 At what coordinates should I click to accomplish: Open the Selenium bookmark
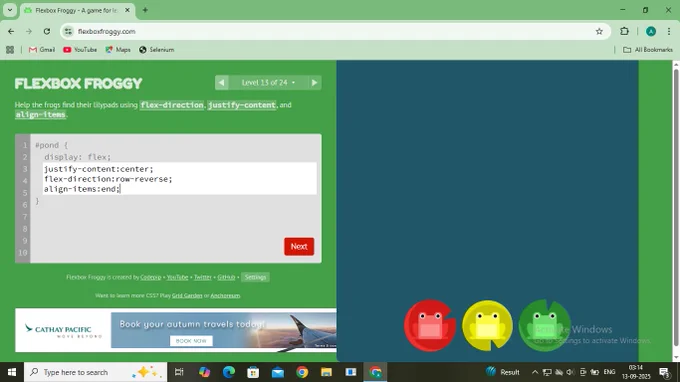pyautogui.click(x=157, y=50)
